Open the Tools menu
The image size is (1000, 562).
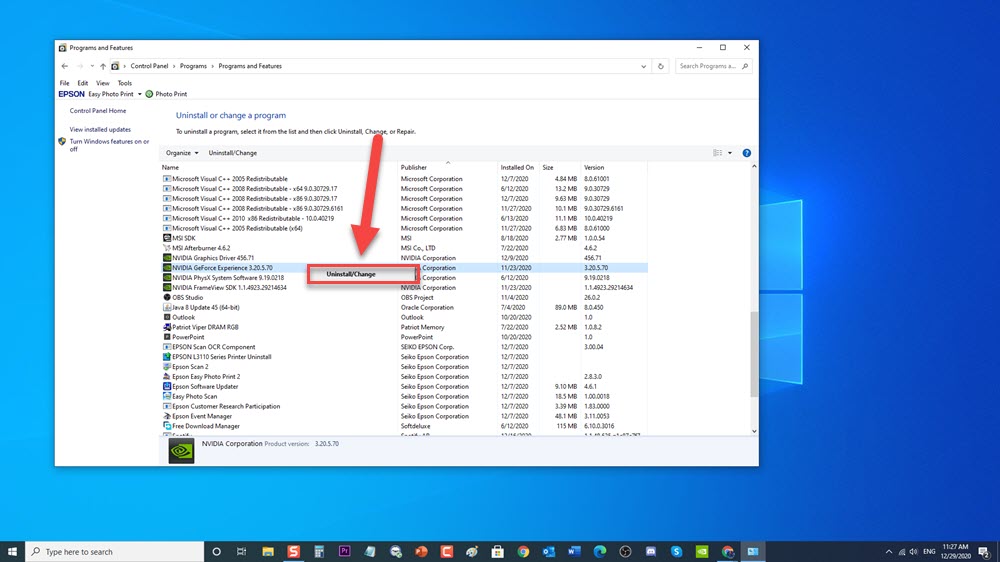click(x=124, y=83)
